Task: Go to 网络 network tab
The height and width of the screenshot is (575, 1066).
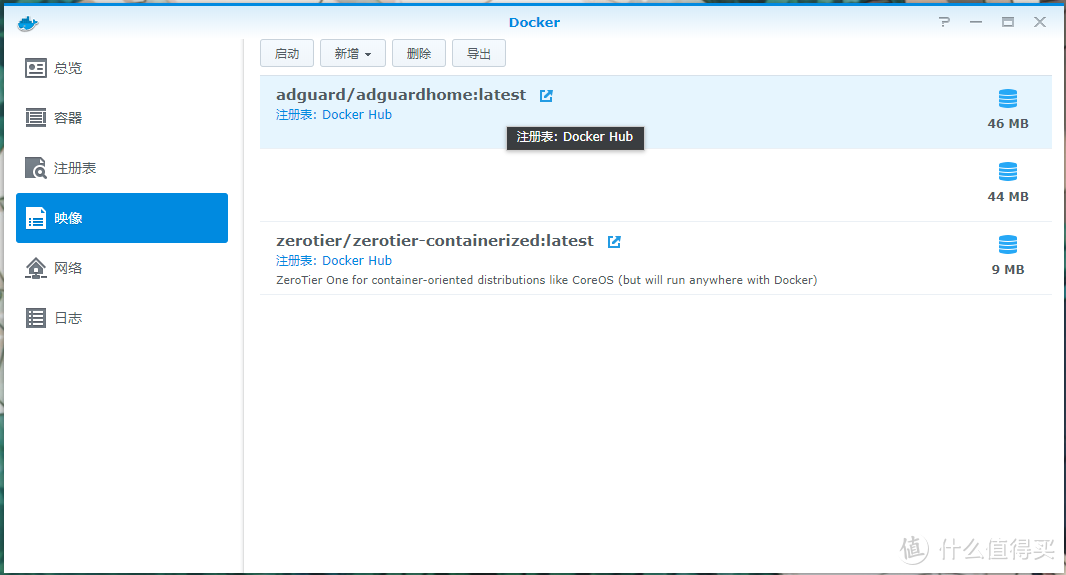Action: point(122,268)
